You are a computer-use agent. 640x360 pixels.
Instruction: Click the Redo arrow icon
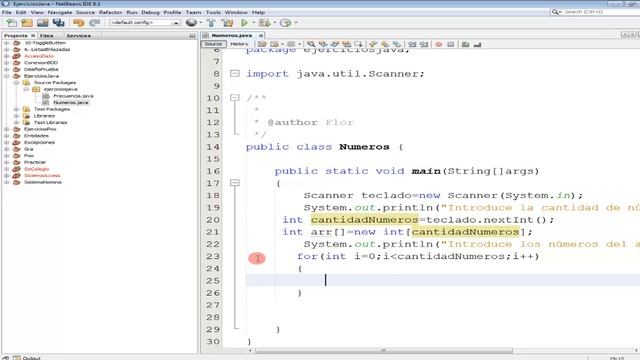click(94, 23)
